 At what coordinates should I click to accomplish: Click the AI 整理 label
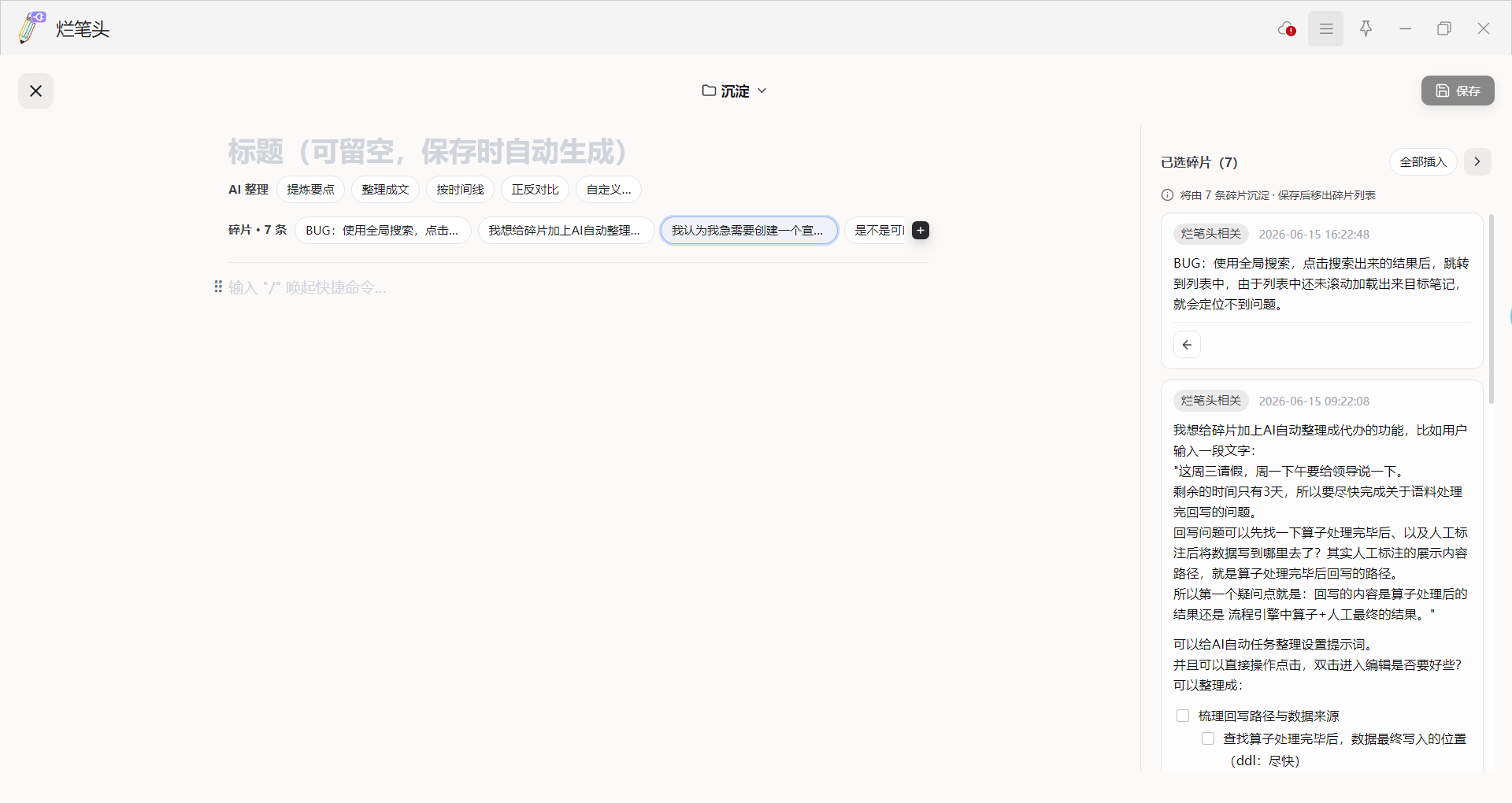click(x=248, y=190)
